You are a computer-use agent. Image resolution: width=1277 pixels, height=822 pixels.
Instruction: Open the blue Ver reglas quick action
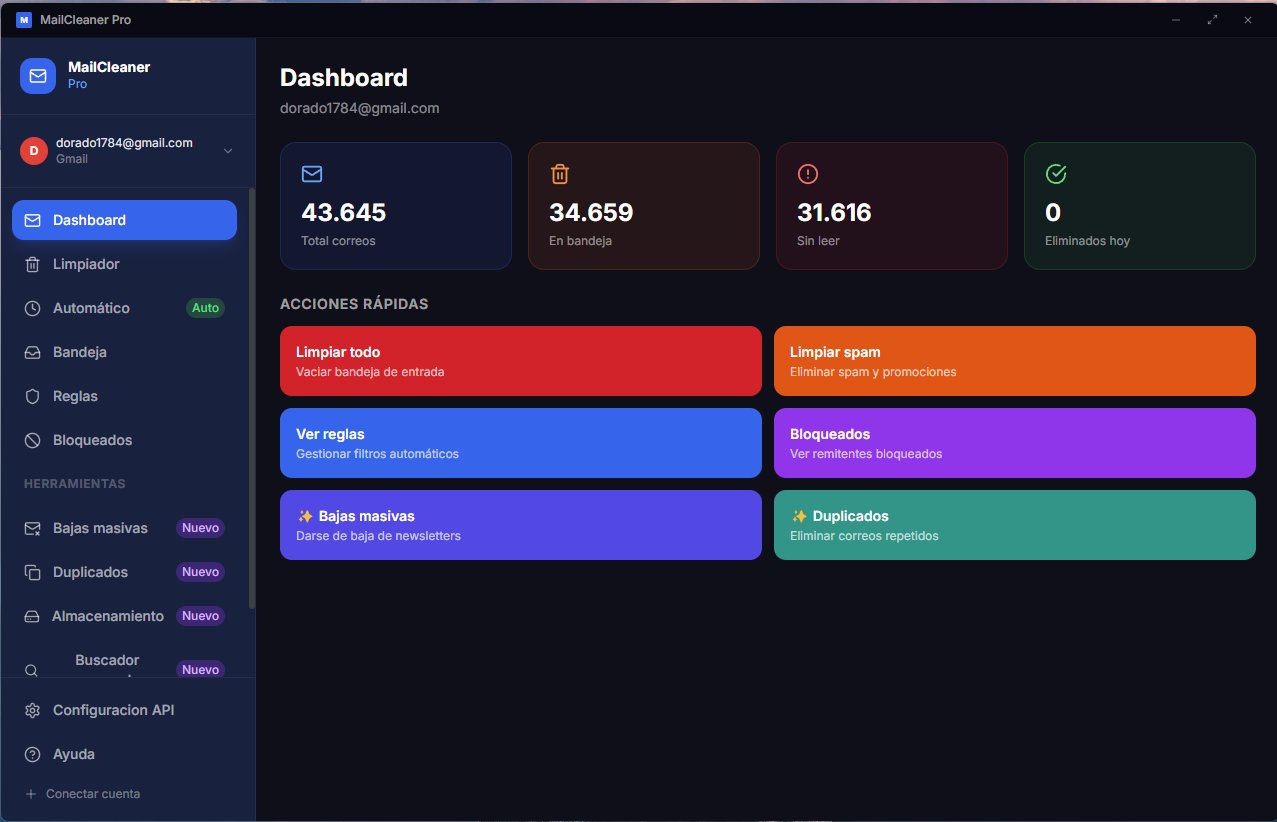pos(521,443)
